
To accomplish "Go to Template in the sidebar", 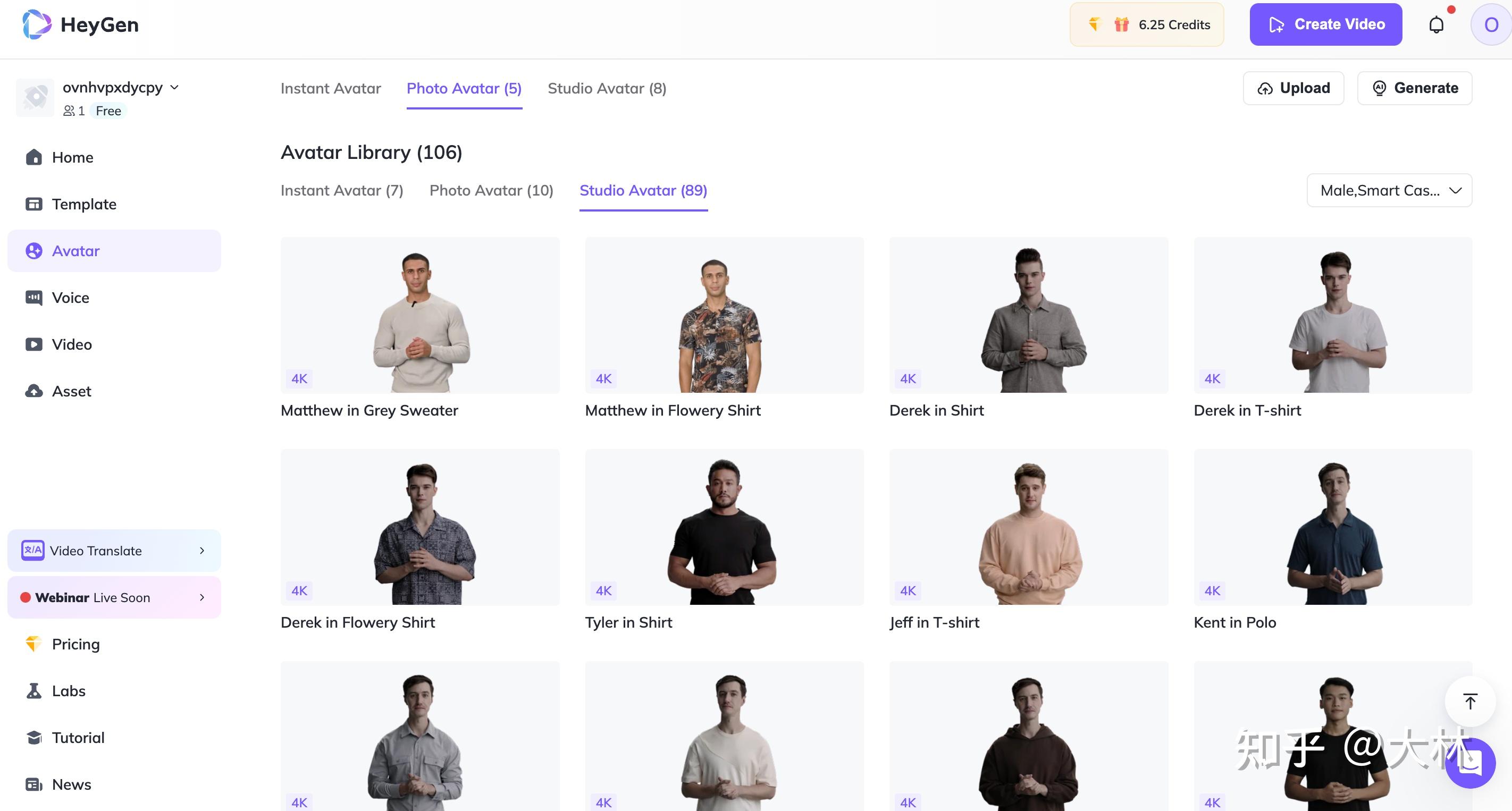I will point(83,204).
